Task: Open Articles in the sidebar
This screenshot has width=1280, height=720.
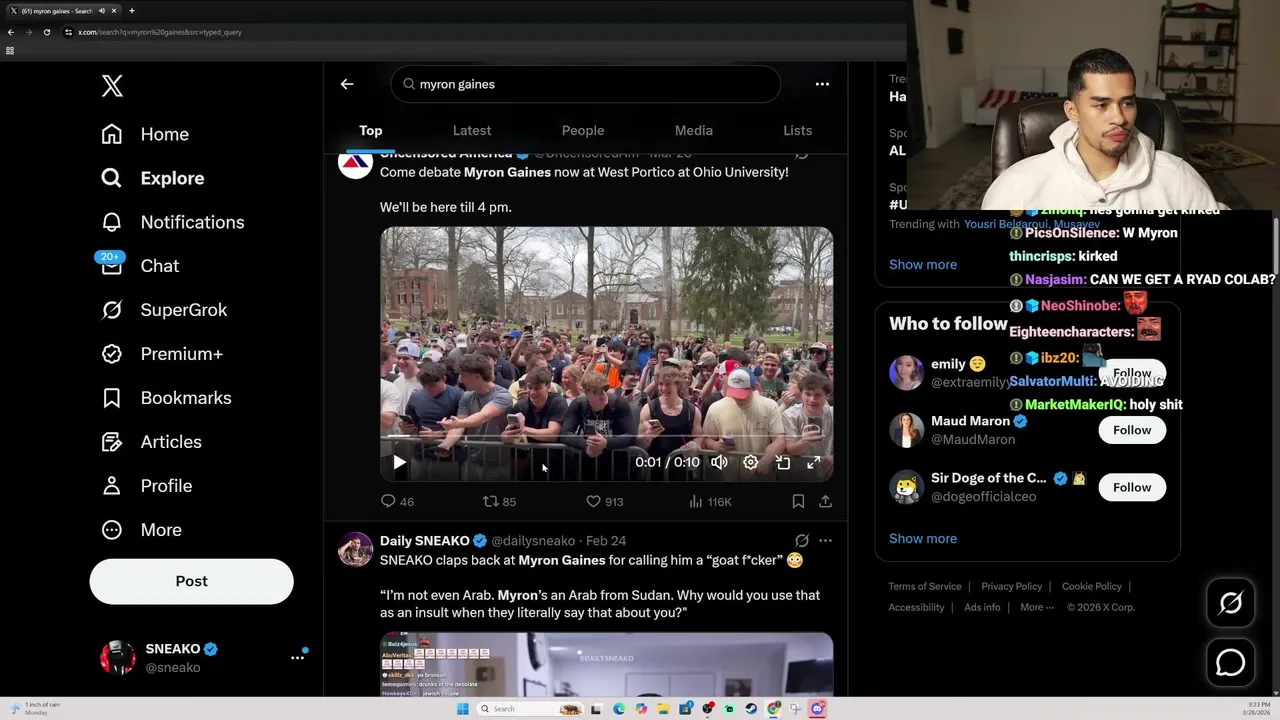Action: point(152,442)
